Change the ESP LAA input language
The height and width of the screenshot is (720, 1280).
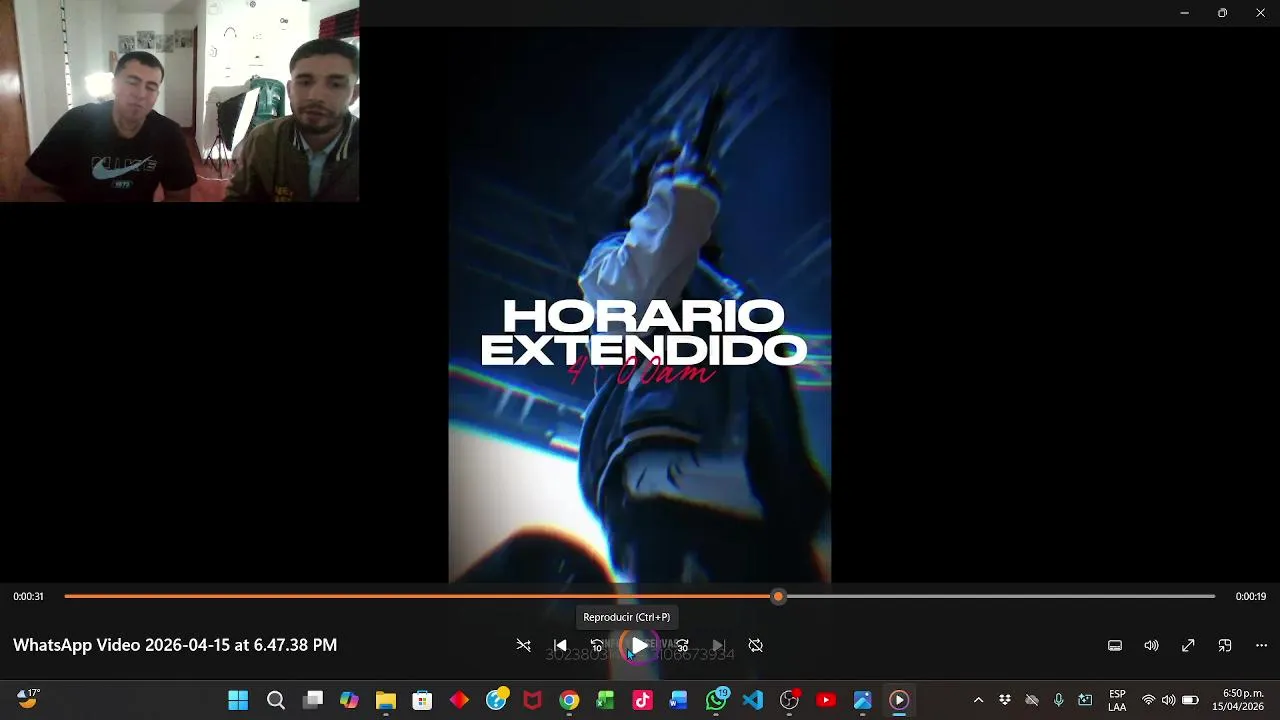click(x=1117, y=700)
